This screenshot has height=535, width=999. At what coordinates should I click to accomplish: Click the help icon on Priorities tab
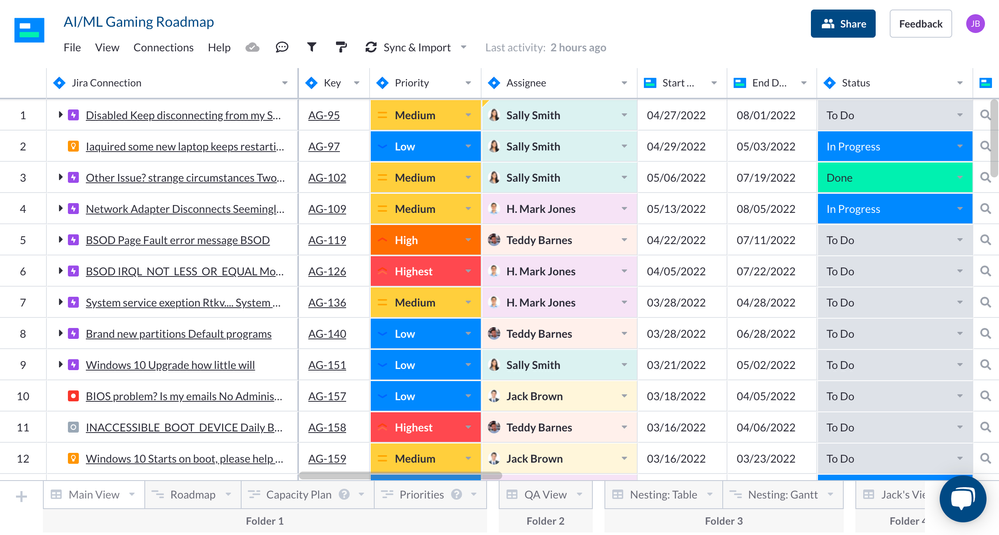456,494
